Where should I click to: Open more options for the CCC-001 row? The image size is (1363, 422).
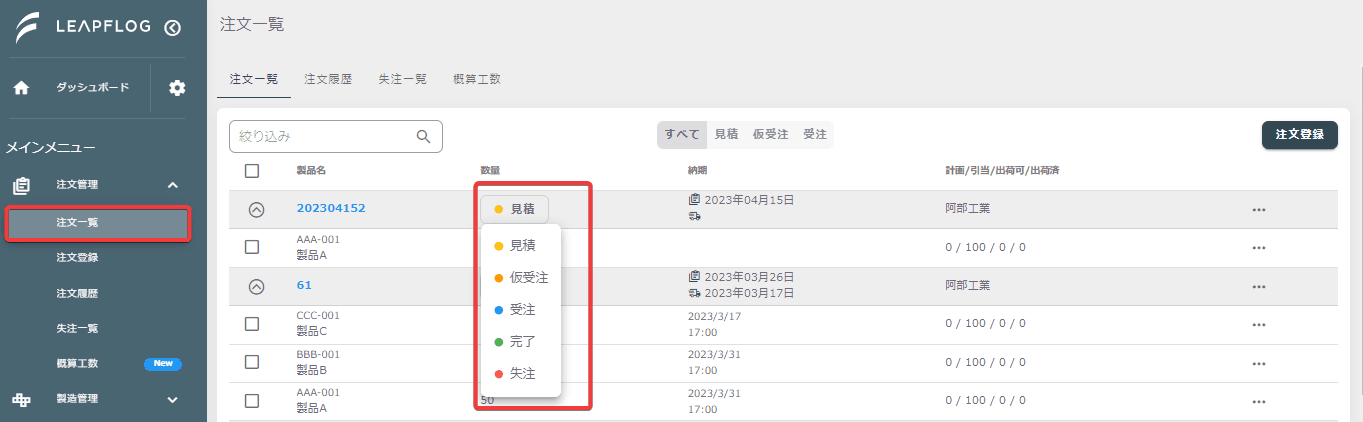[x=1259, y=324]
